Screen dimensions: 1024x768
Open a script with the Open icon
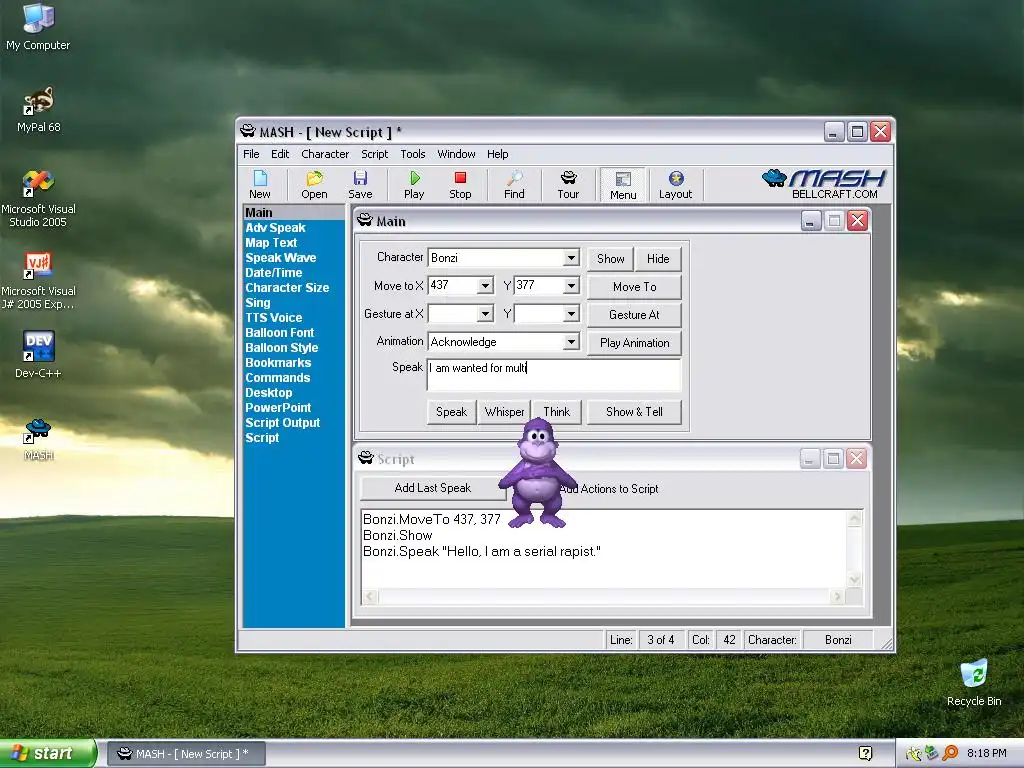314,184
